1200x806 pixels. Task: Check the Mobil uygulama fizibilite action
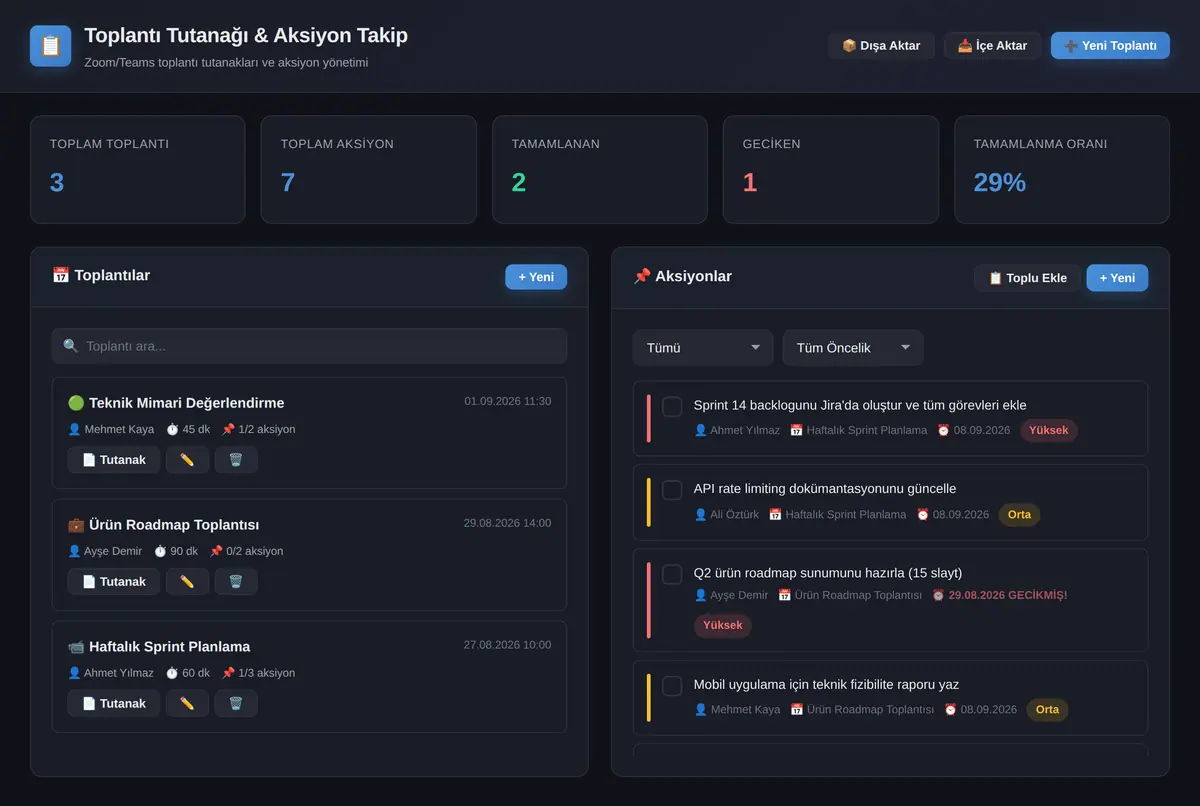pyautogui.click(x=672, y=686)
